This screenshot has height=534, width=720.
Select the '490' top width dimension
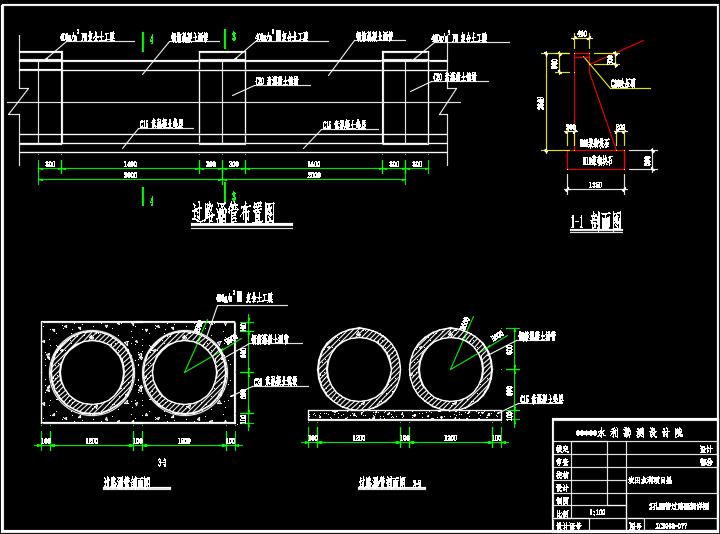pyautogui.click(x=582, y=34)
